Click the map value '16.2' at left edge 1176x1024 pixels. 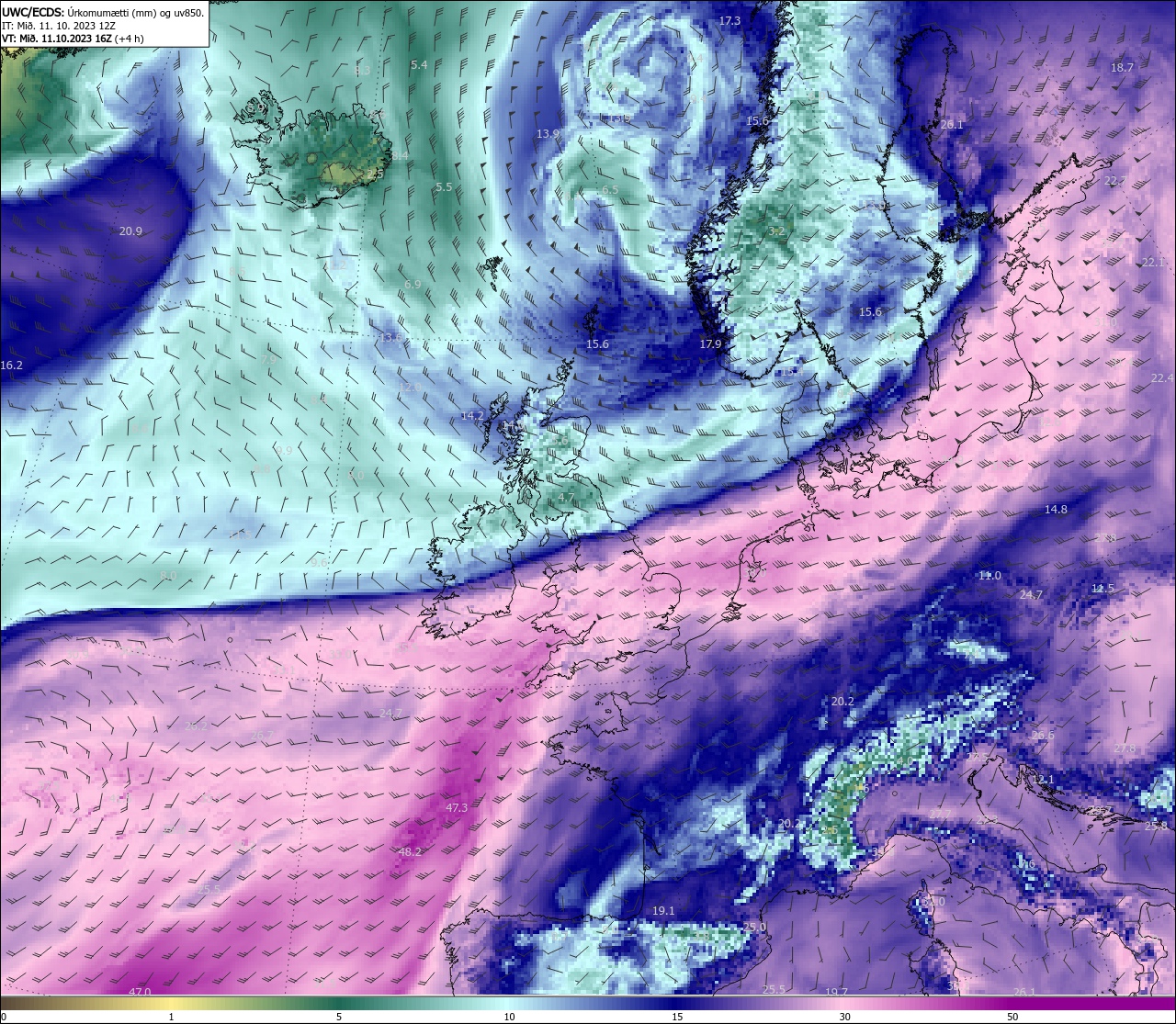pyautogui.click(x=11, y=365)
